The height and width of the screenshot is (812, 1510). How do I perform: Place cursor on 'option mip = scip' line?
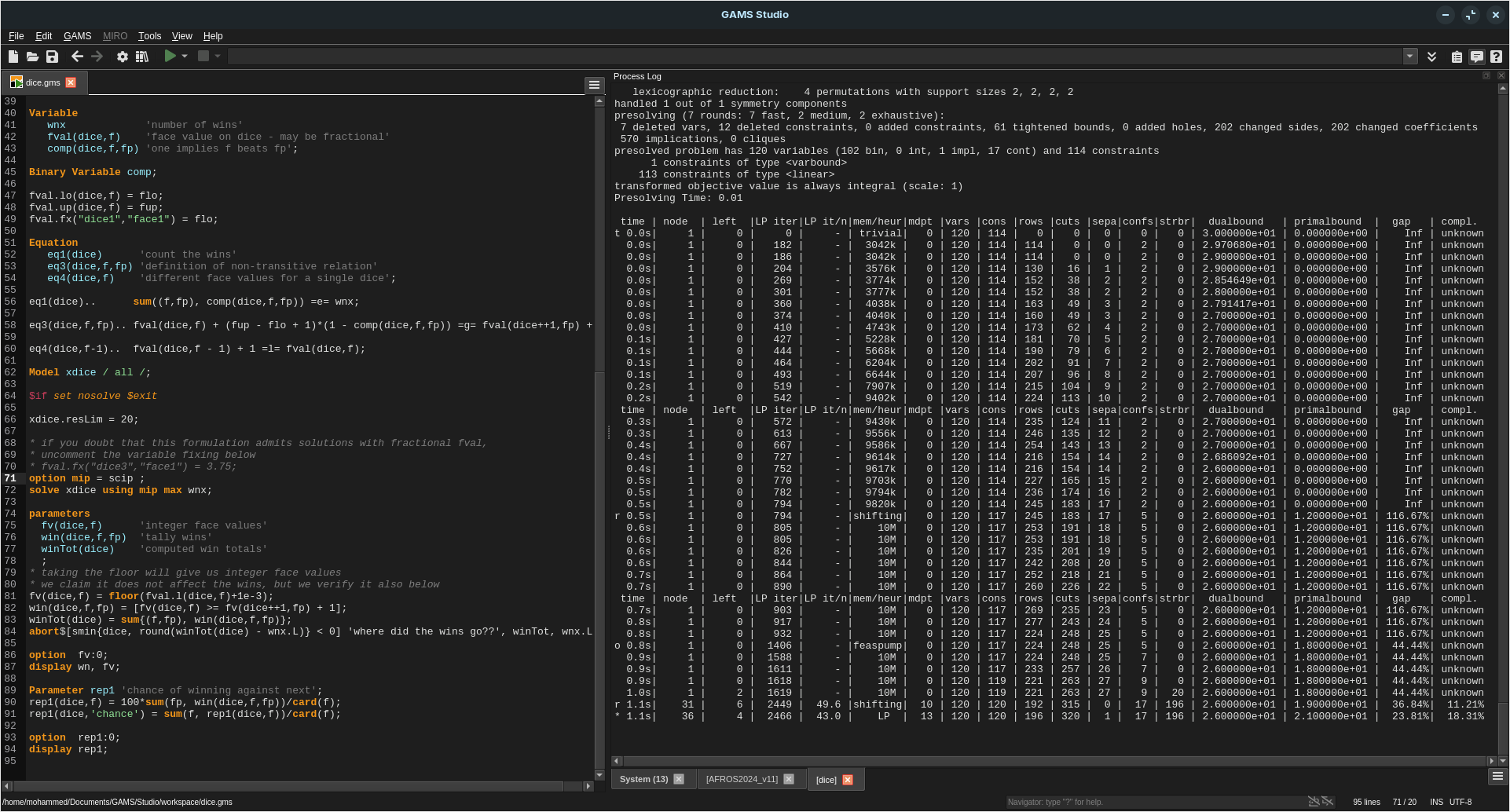86,478
